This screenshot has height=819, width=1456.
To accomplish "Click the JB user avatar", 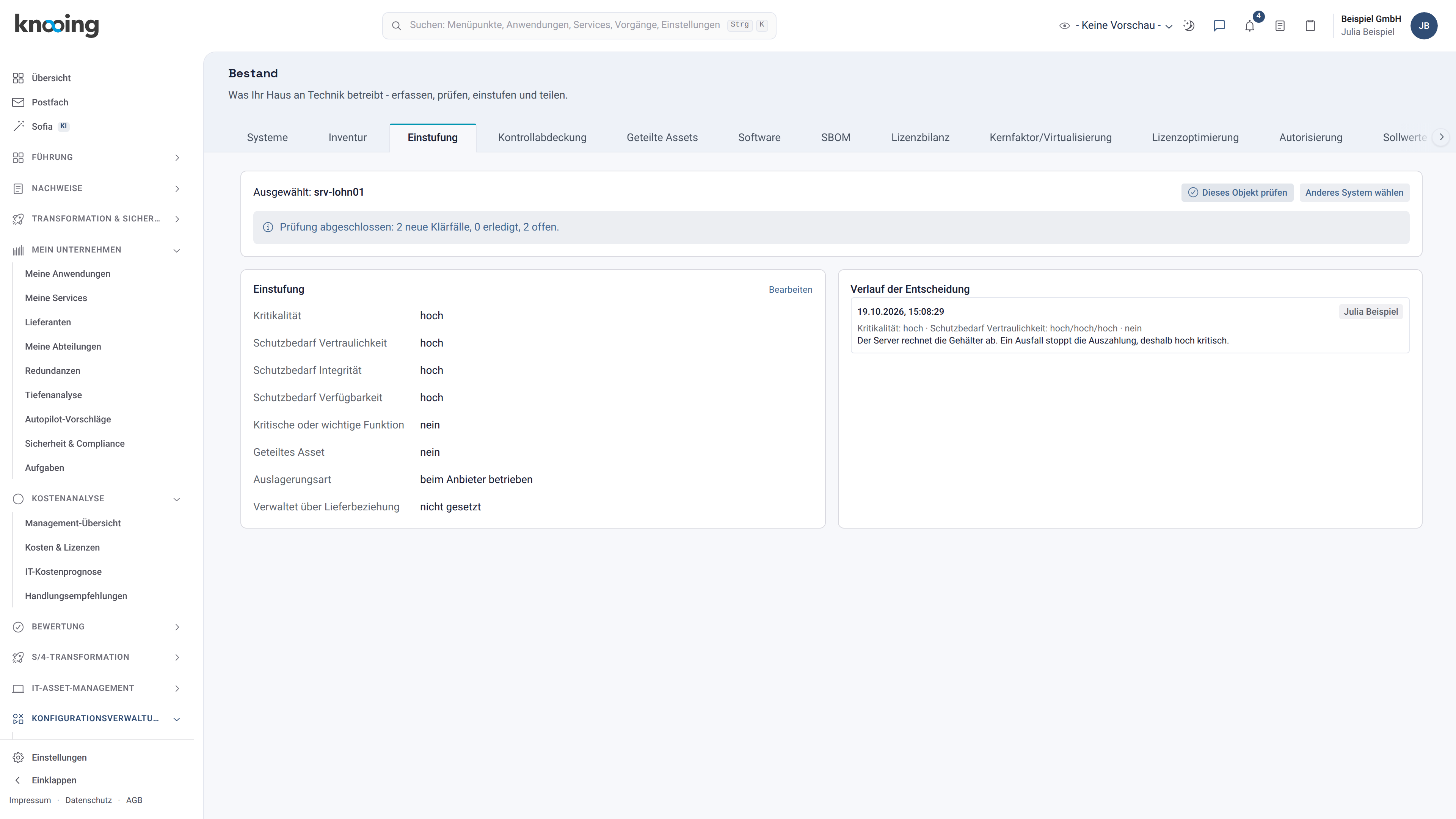I will [x=1424, y=25].
